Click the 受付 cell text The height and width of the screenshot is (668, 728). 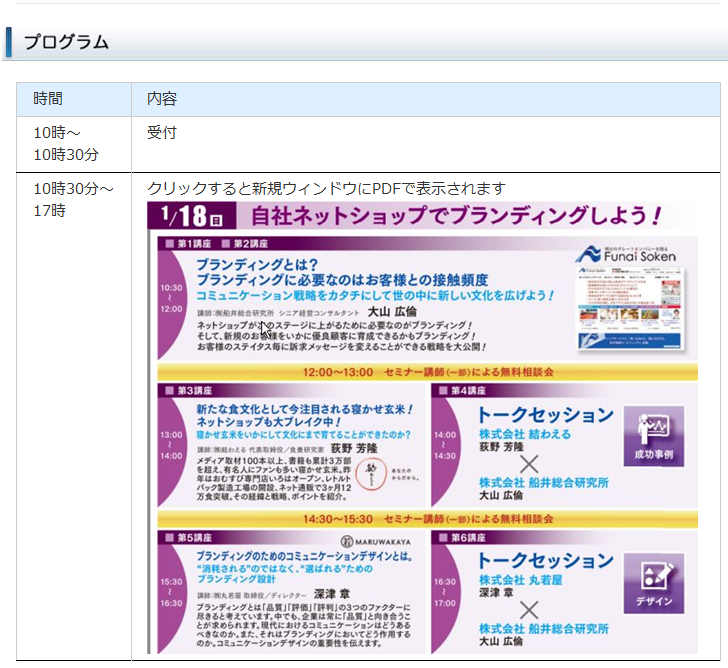point(162,133)
